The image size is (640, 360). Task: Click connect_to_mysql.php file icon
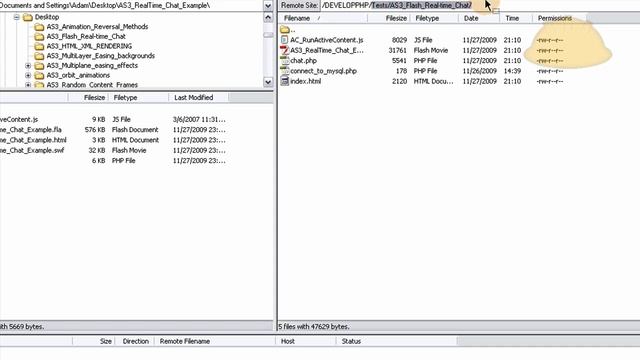tap(284, 71)
